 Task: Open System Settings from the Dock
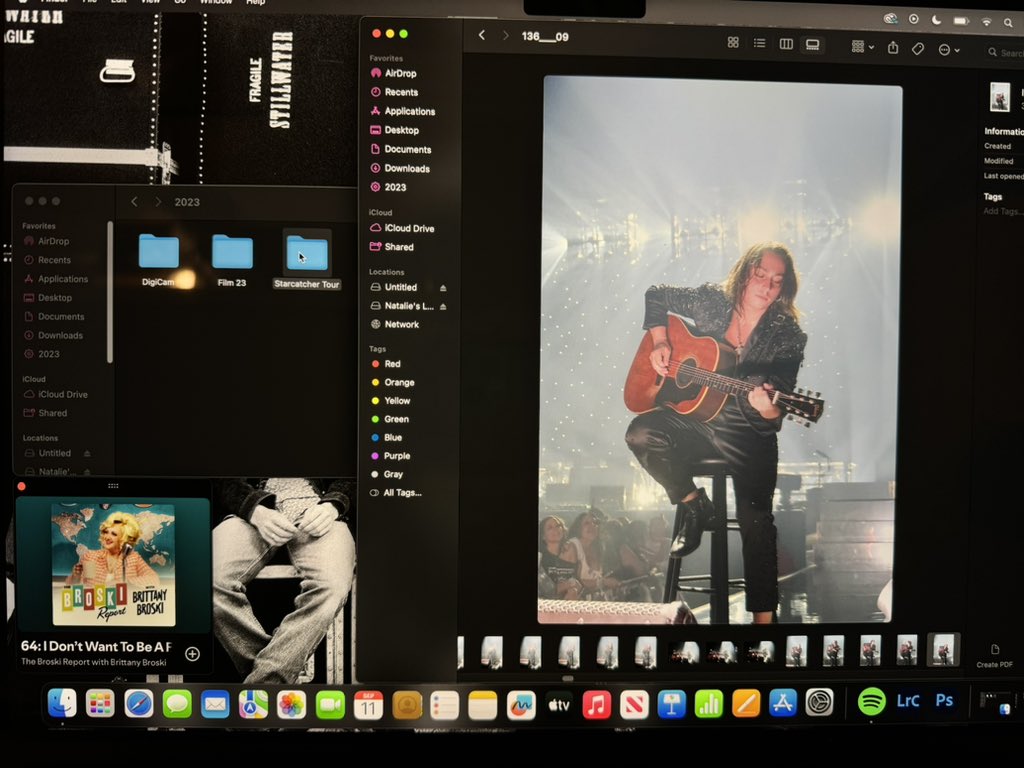(819, 703)
